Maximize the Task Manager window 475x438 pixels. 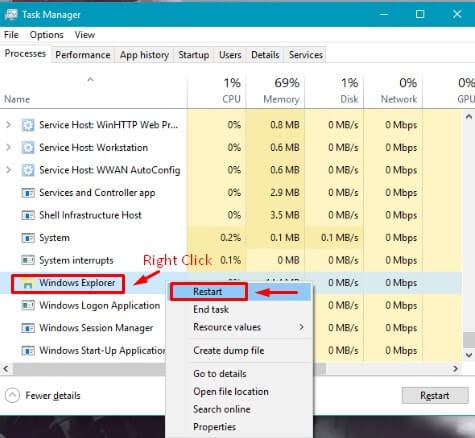pos(420,14)
